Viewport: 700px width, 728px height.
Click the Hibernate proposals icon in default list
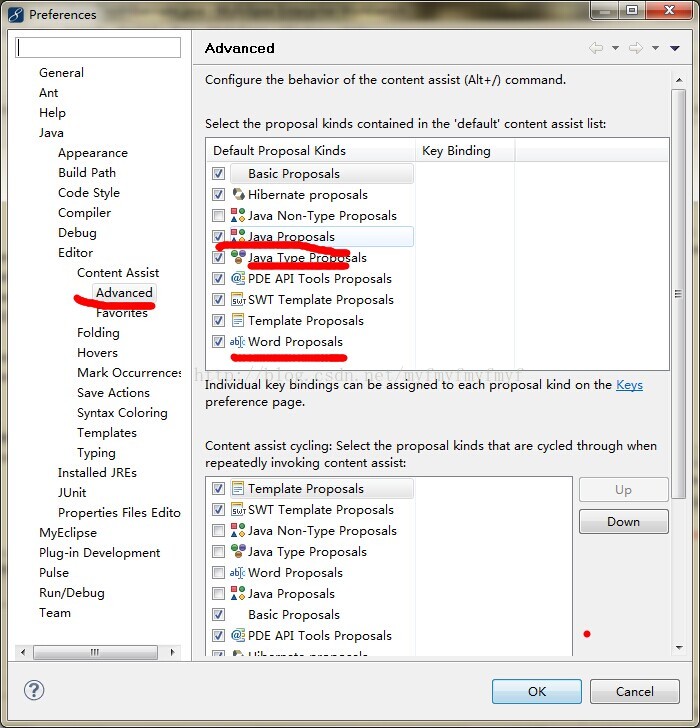[238, 195]
